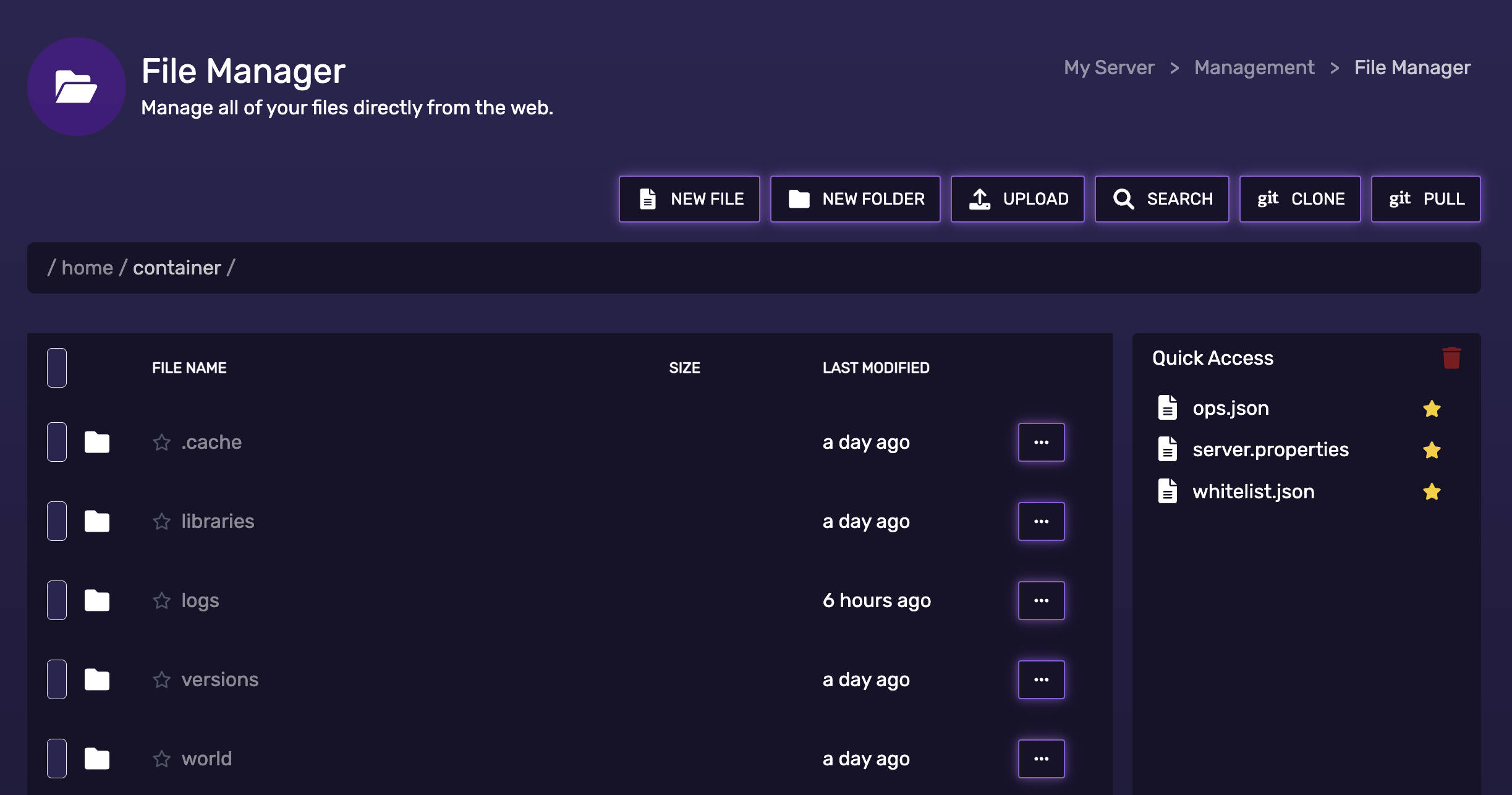Click the New File document icon

[x=647, y=198]
